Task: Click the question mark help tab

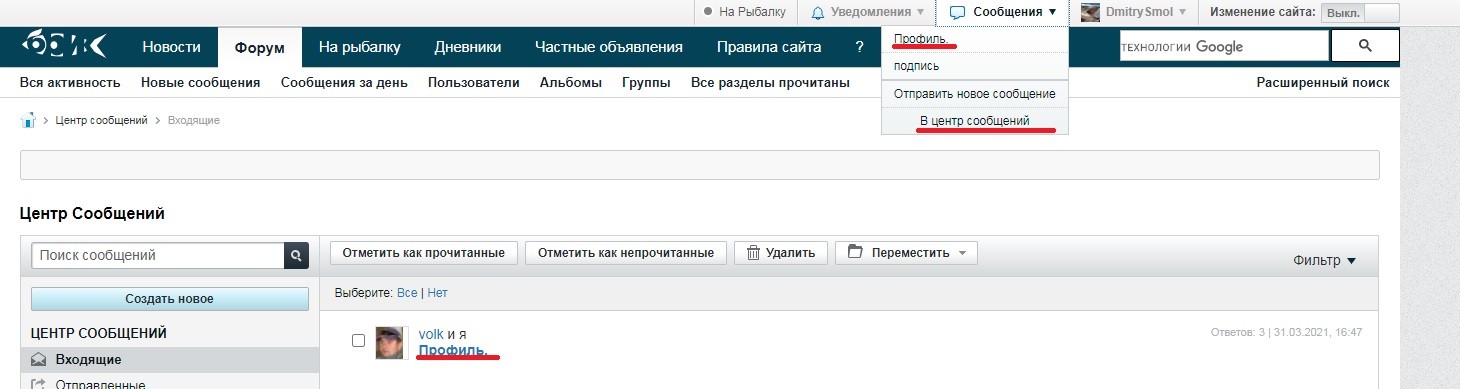Action: [859, 47]
